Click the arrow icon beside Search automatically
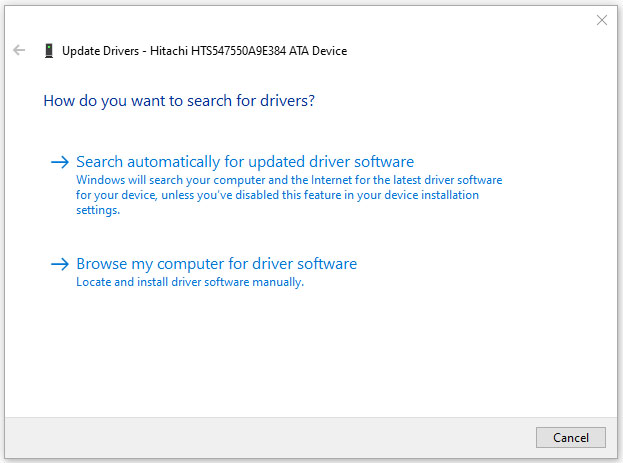Viewport: 623px width, 463px height. pos(60,162)
